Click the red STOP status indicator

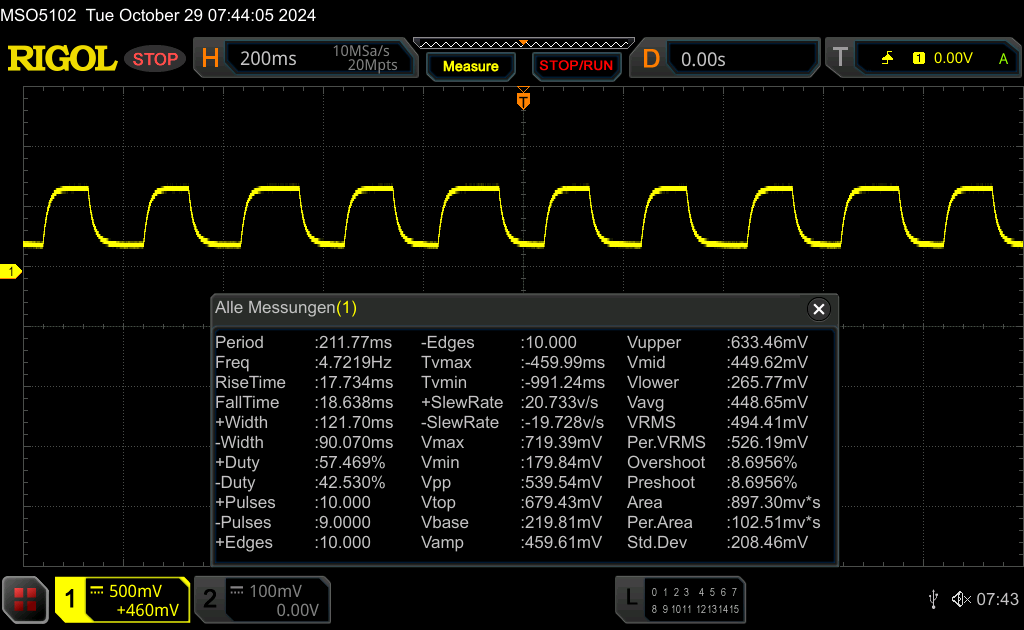pos(155,59)
